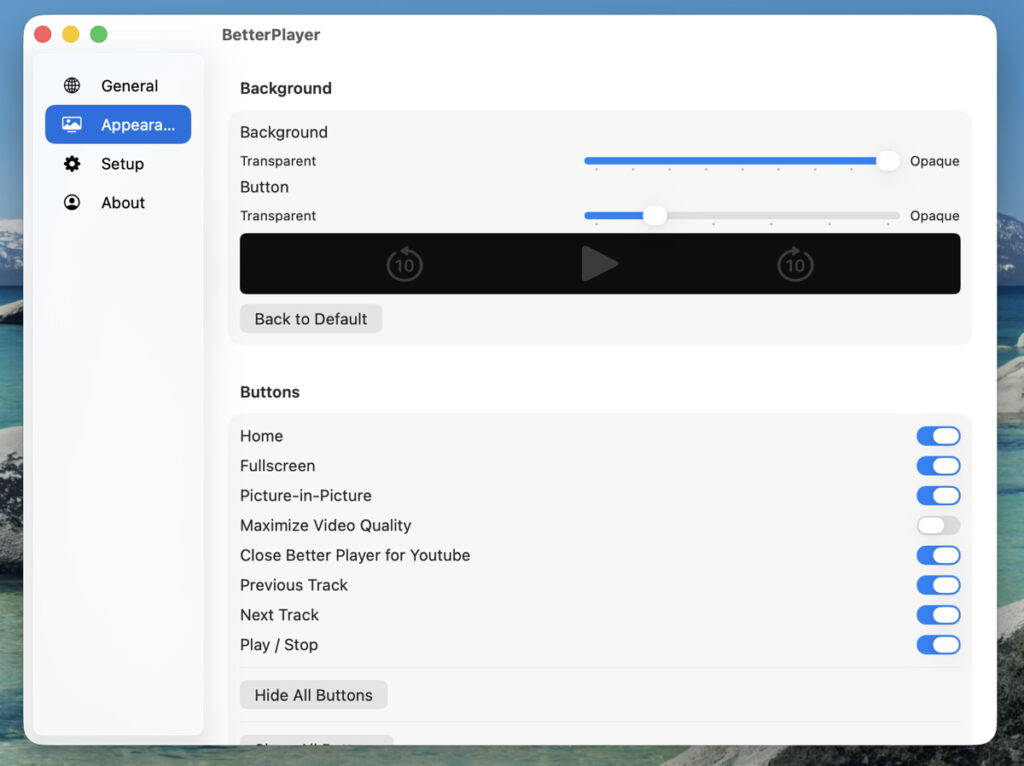The image size is (1024, 766).
Task: Turn off the Fullscreen toggle
Action: click(x=938, y=466)
